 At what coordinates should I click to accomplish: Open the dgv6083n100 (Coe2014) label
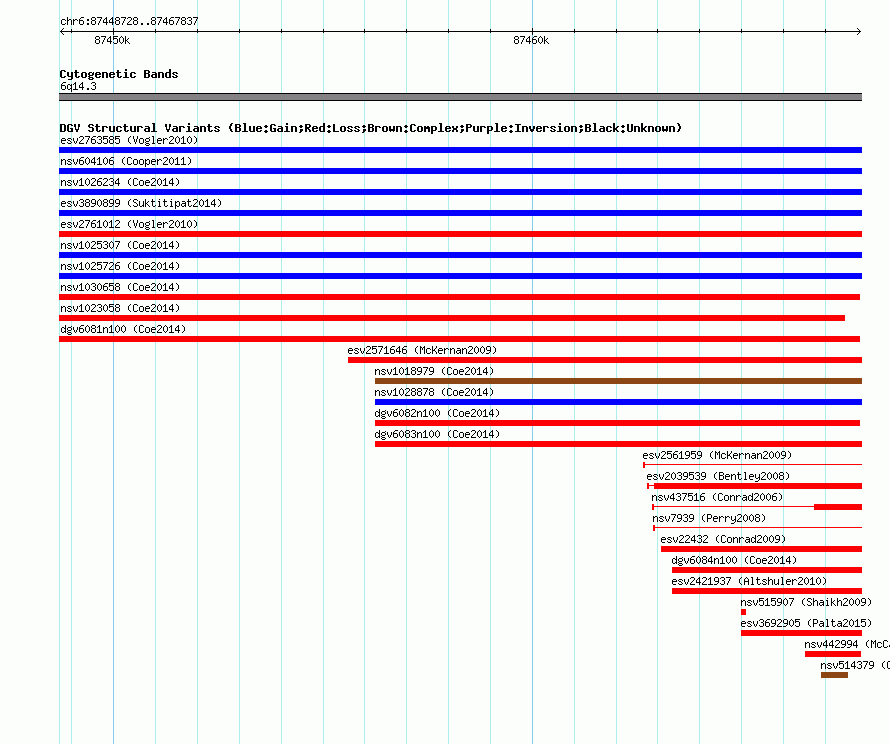tap(437, 434)
